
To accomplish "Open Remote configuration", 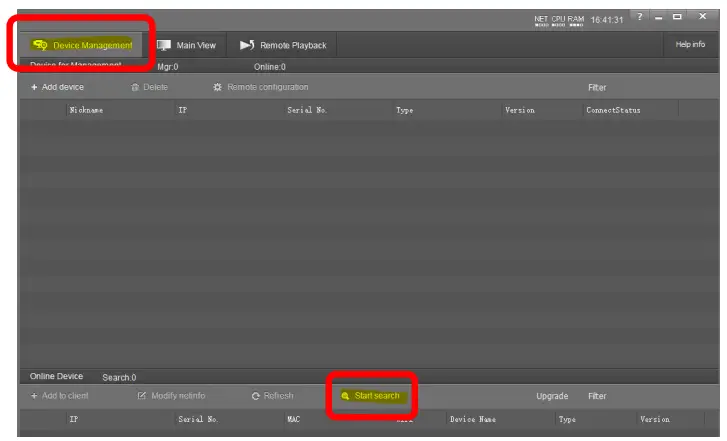I will point(261,87).
